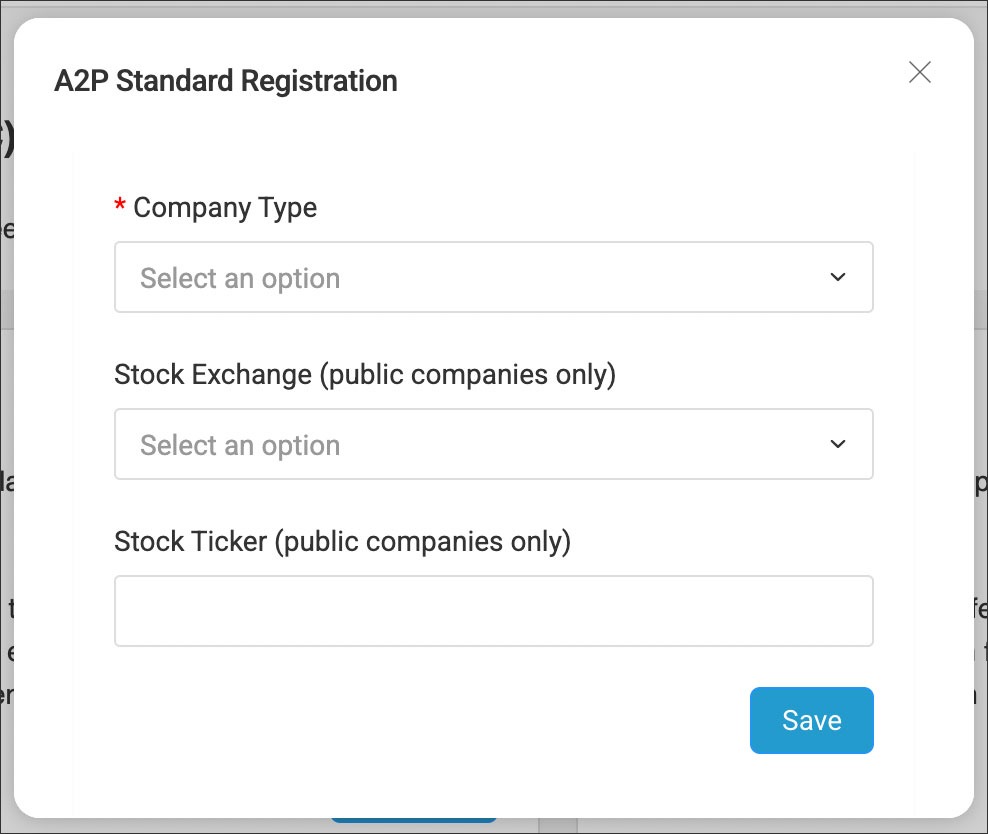Click the Stock Ticker field label
988x834 pixels.
(x=190, y=542)
